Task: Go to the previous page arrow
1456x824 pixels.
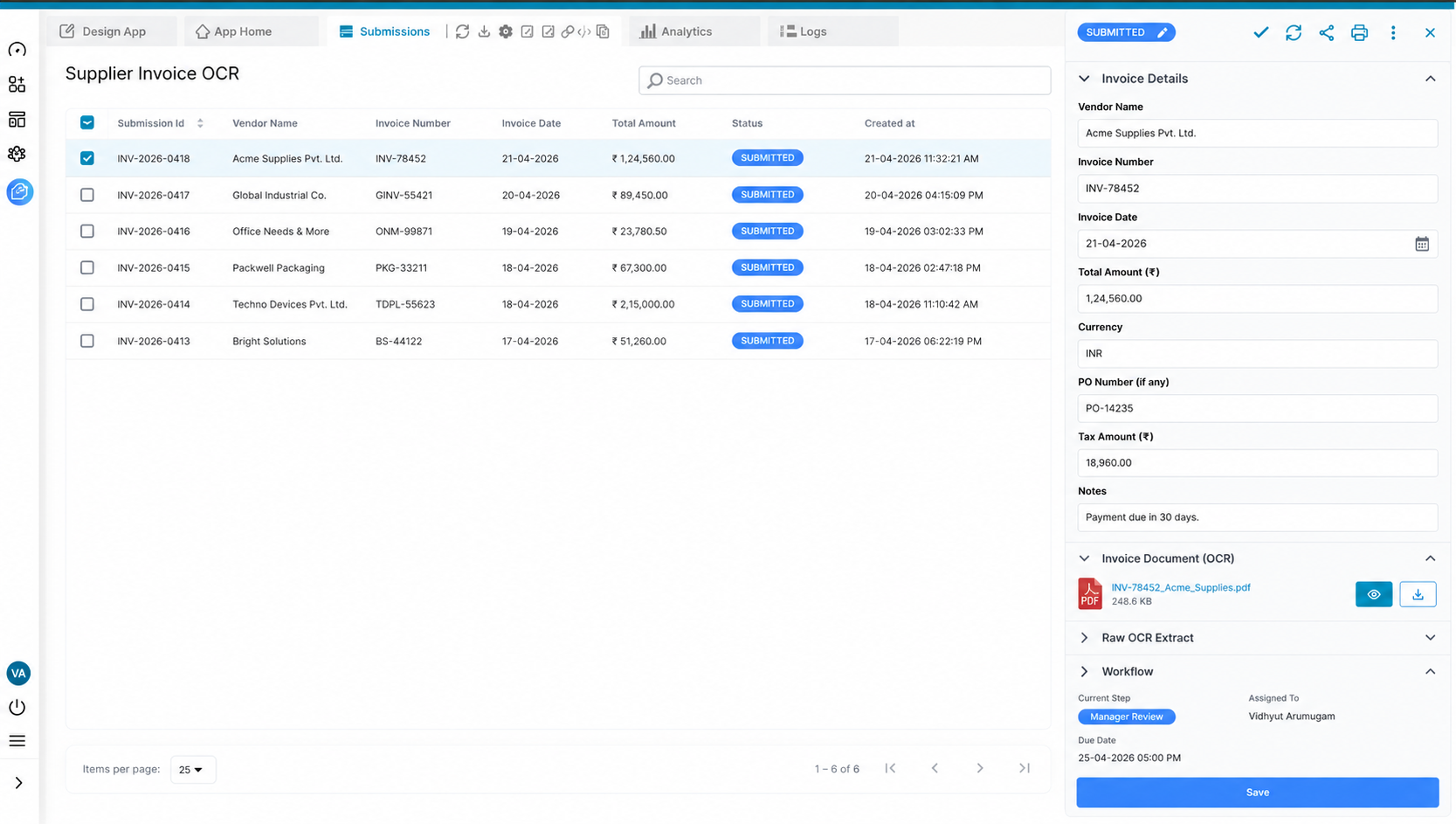Action: [935, 768]
